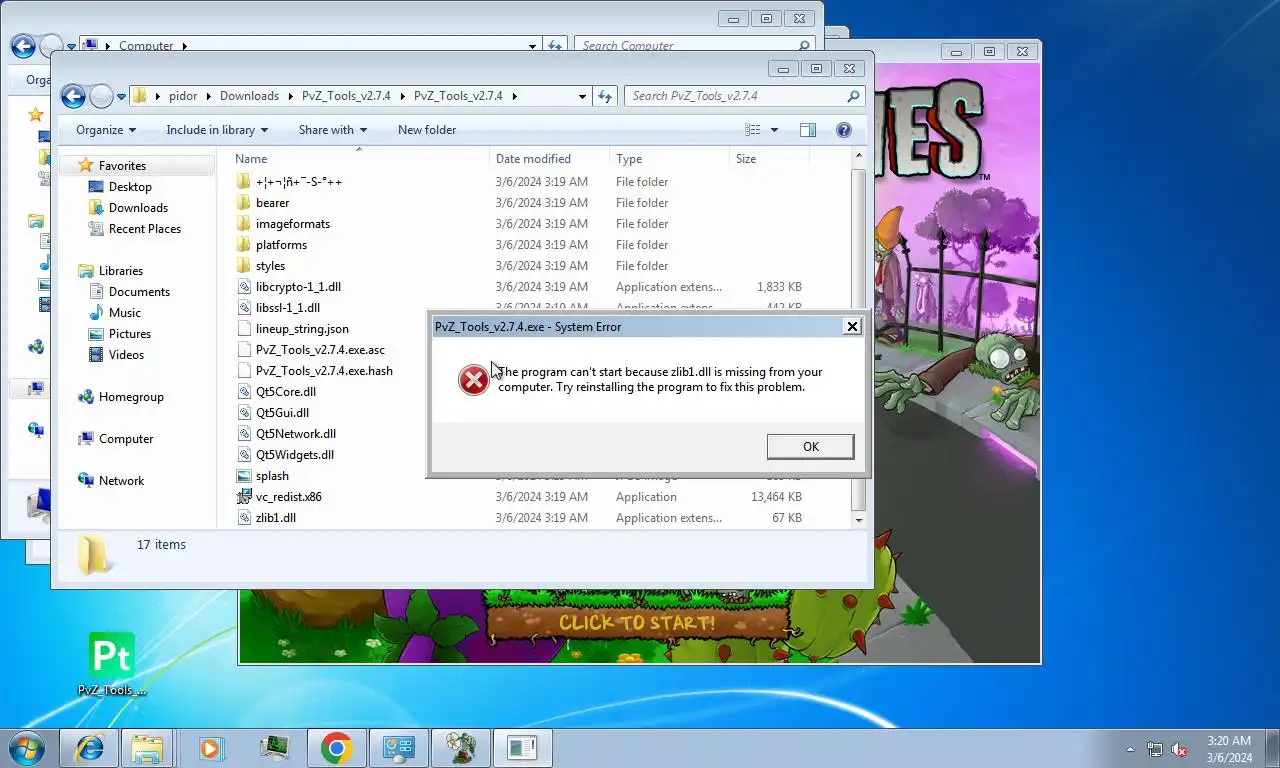Click the Change your view icon
The width and height of the screenshot is (1280, 768).
[x=753, y=130]
